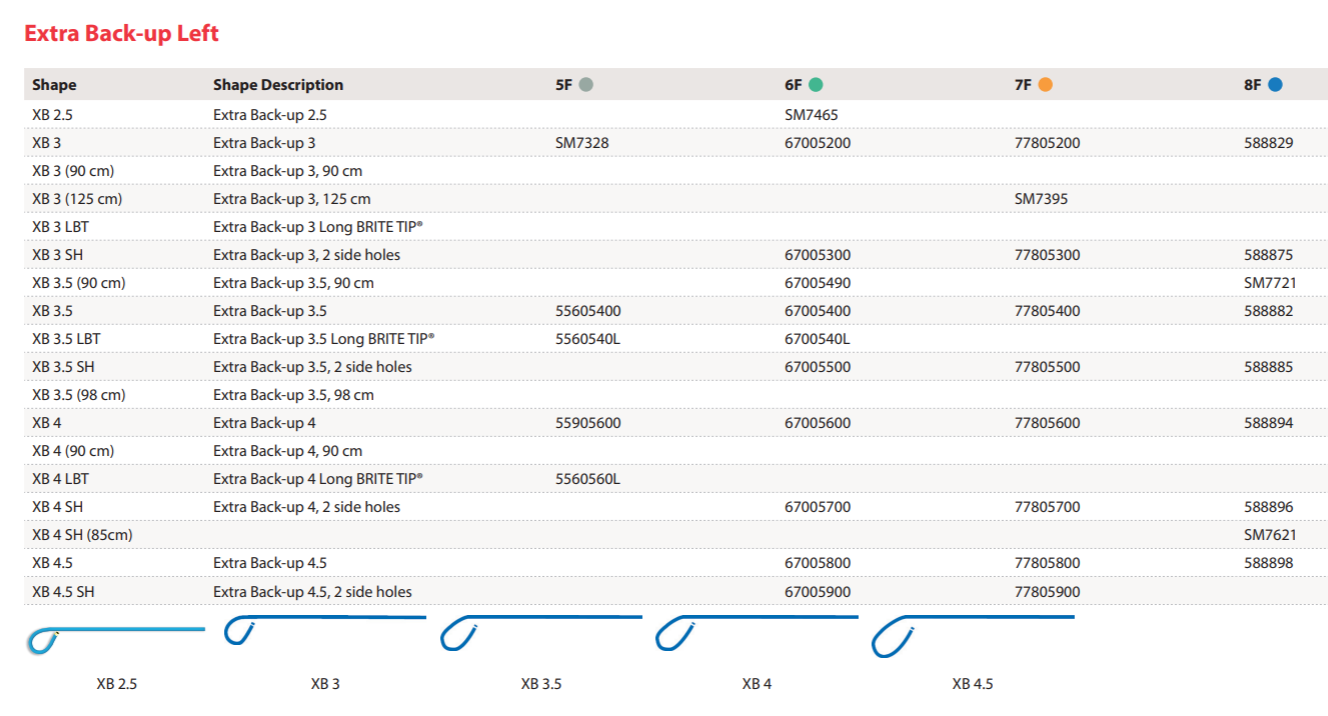Select part number 588882
Viewport: 1328px width, 716px height.
(x=1269, y=311)
